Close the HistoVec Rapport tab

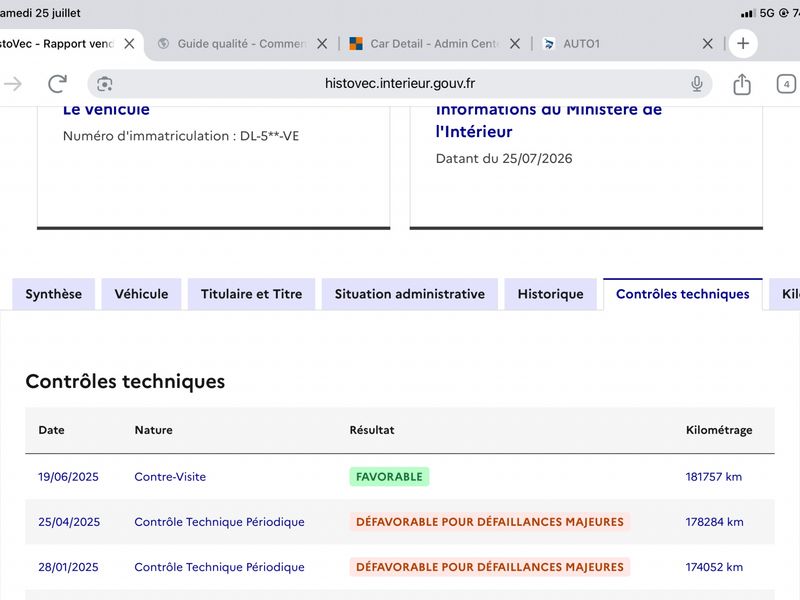130,44
